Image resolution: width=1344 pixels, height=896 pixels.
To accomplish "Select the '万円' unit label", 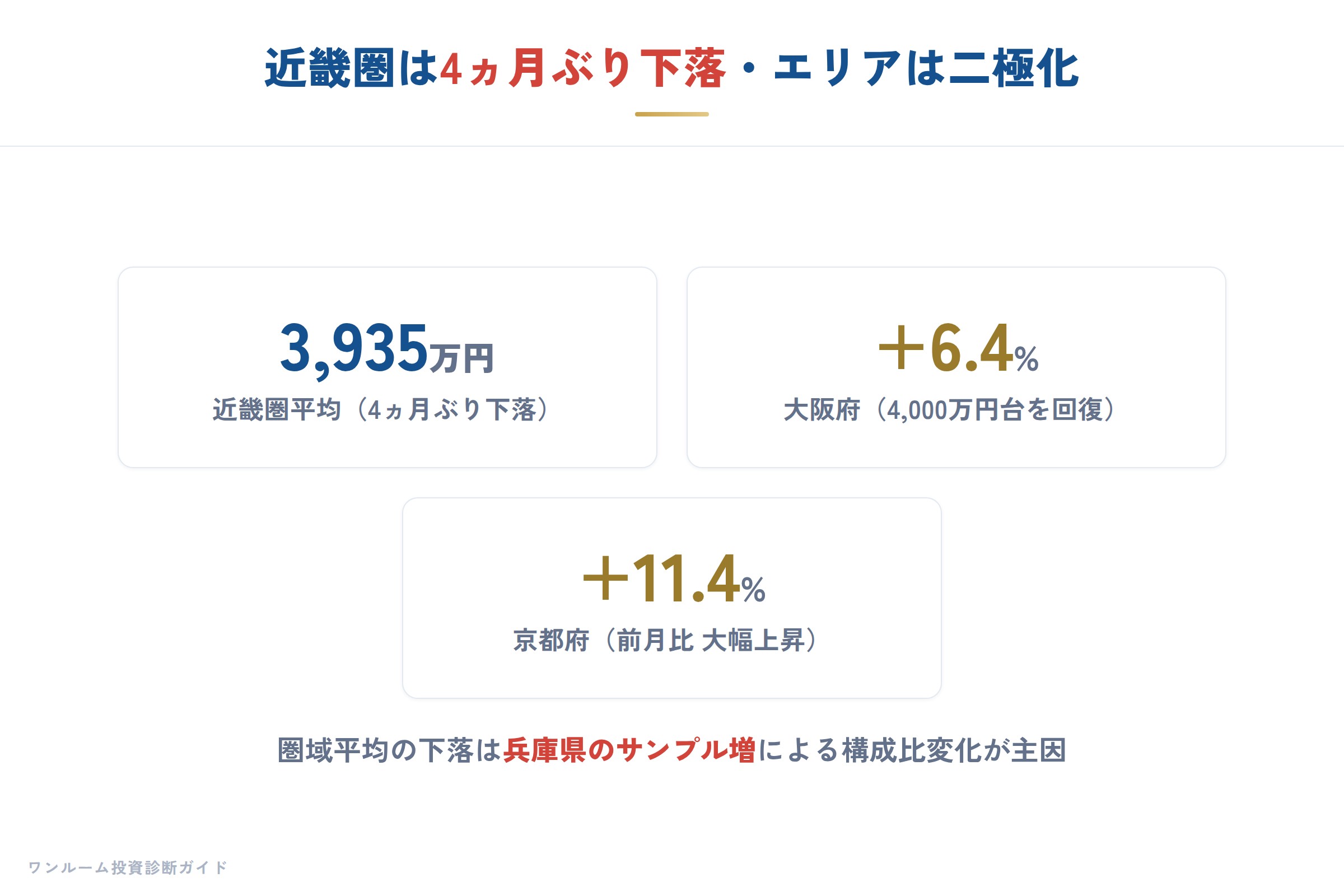I will pyautogui.click(x=461, y=359).
